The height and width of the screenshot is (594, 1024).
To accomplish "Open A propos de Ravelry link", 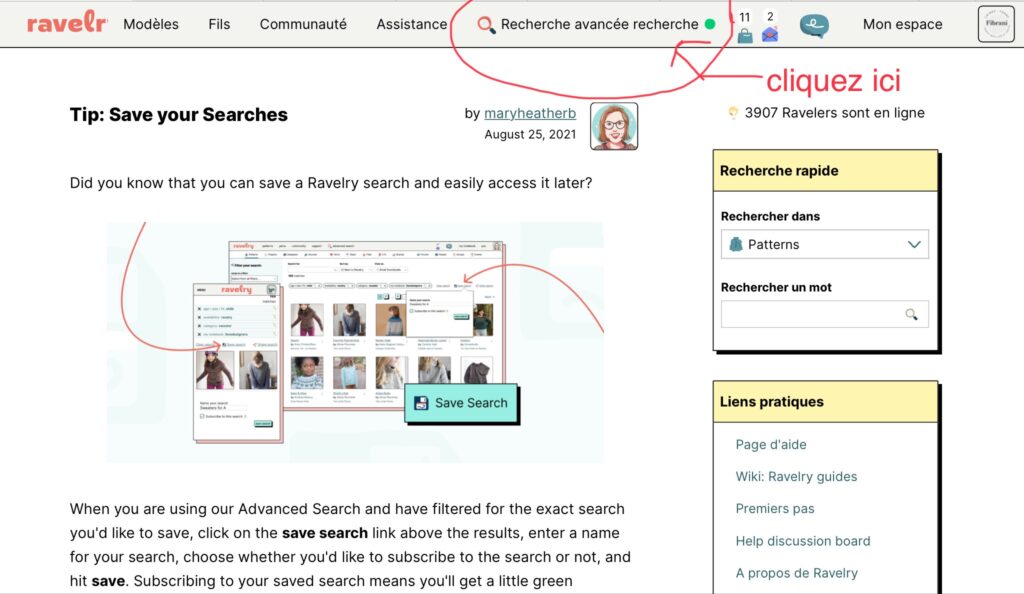I will pyautogui.click(x=797, y=573).
